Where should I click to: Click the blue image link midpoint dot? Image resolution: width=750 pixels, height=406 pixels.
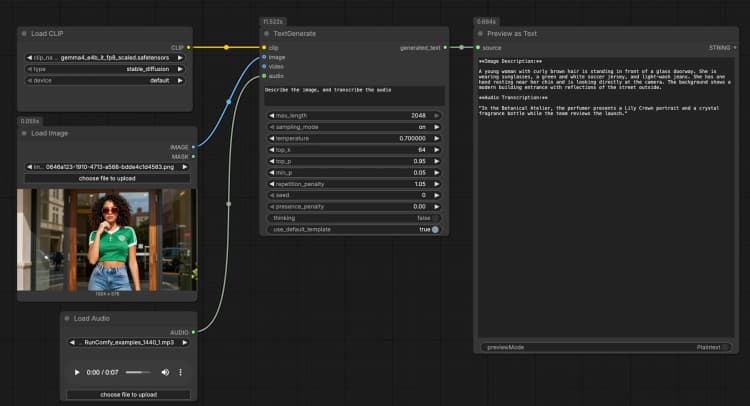pos(229,102)
